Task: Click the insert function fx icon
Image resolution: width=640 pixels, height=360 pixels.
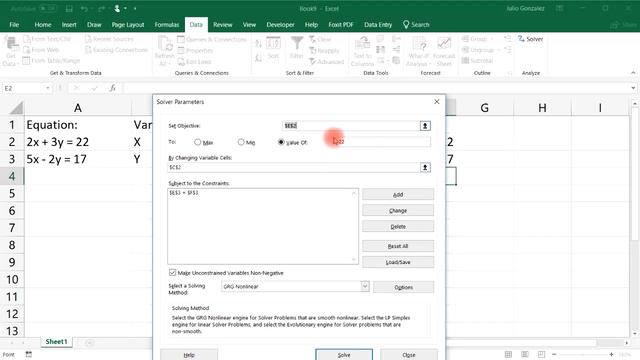Action: [113, 88]
